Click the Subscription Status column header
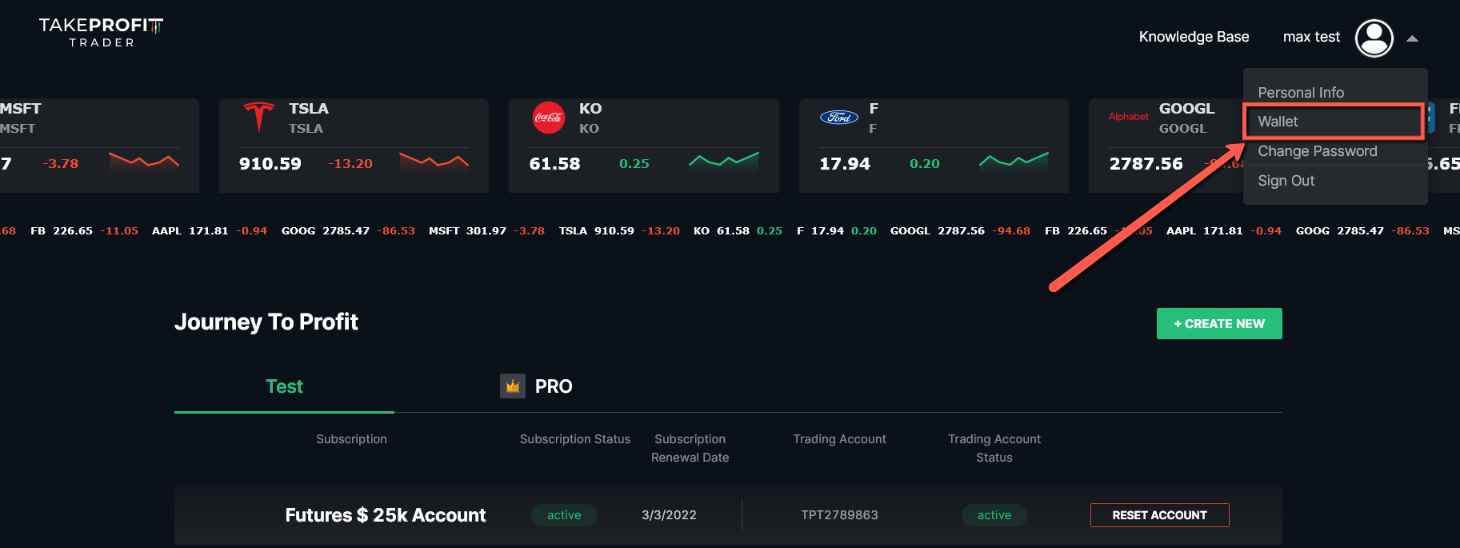 tap(575, 439)
